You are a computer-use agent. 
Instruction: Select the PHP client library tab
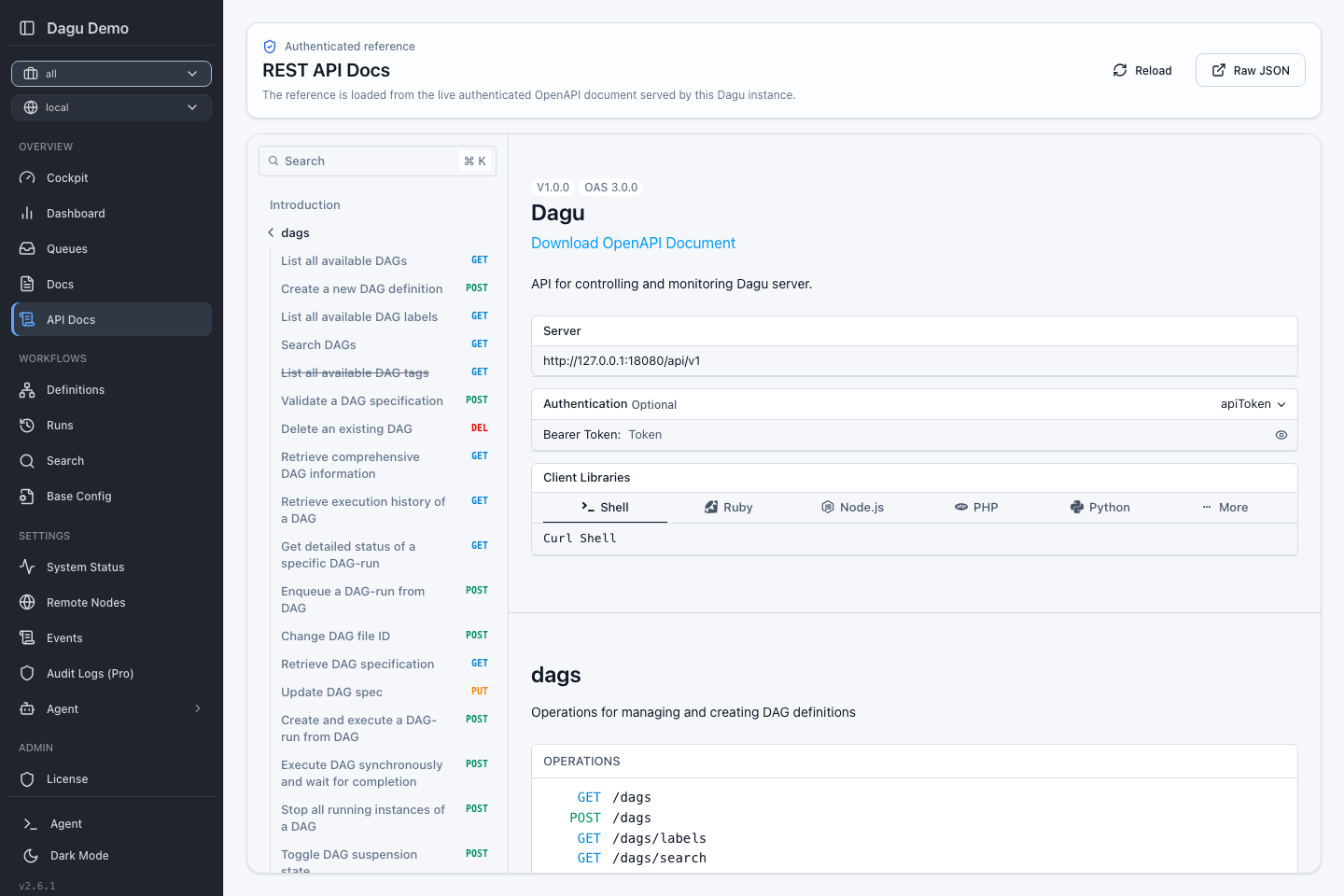(976, 507)
